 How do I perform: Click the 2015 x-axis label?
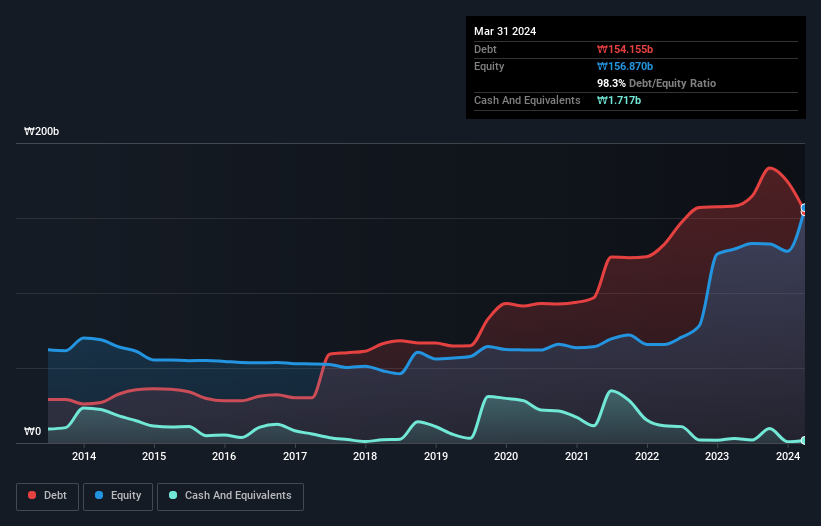(154, 456)
